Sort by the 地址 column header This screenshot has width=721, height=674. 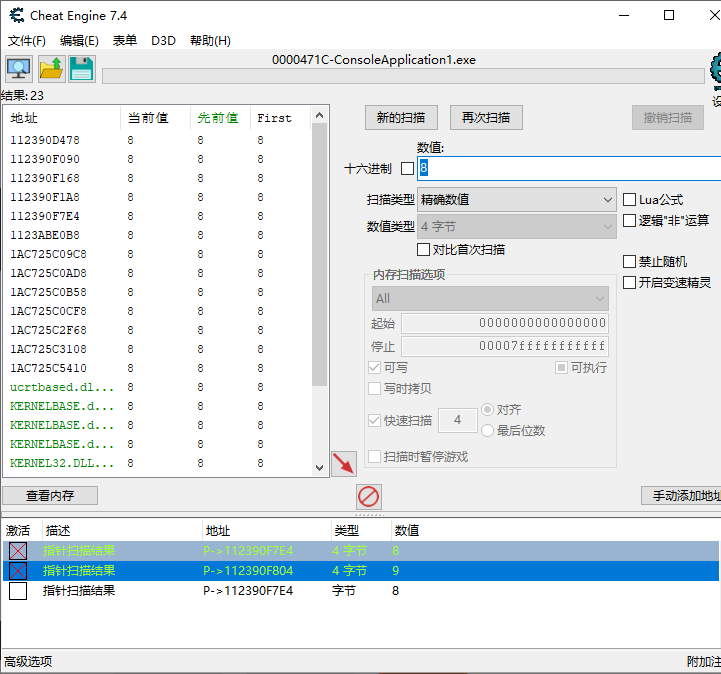point(62,118)
